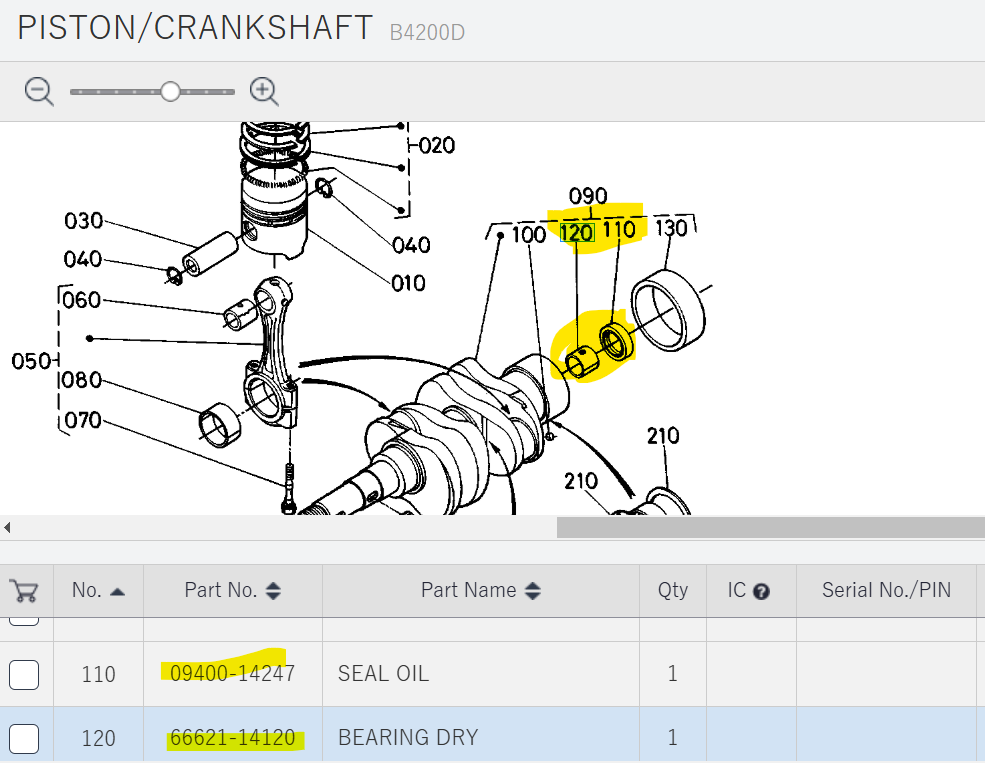Image resolution: width=985 pixels, height=763 pixels.
Task: Check the box for item 120
Action: [x=24, y=739]
